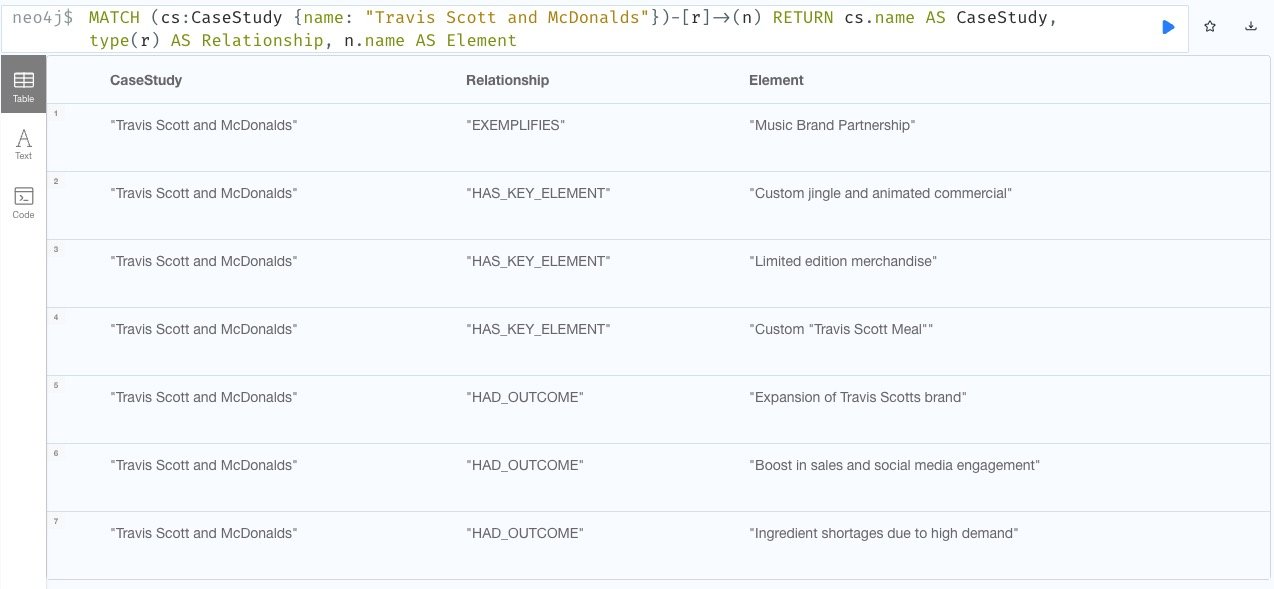Click "Limited edition merchandise" cell
The height and width of the screenshot is (589, 1274).
click(x=843, y=261)
